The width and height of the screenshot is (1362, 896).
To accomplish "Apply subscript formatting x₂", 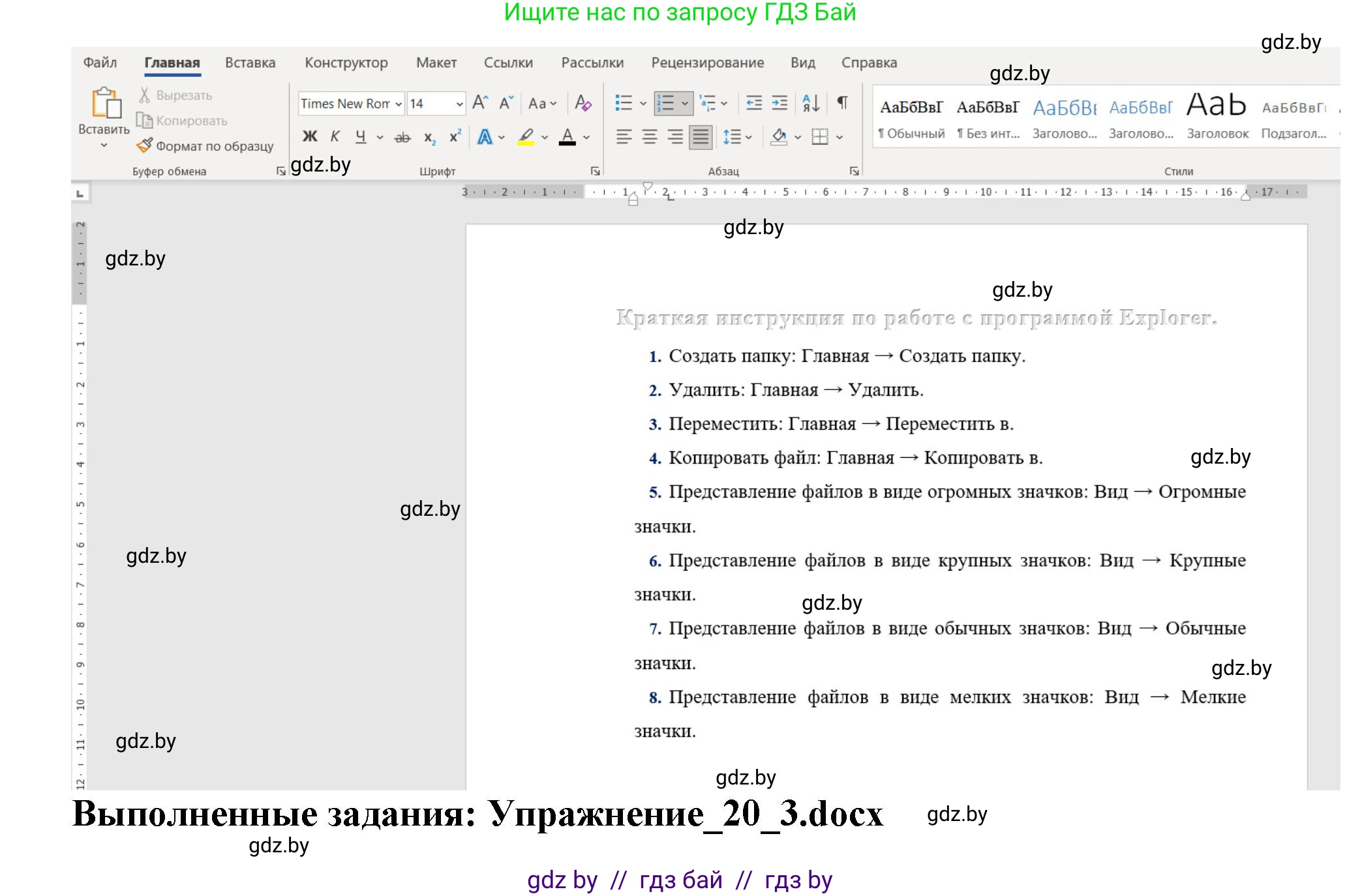I will [429, 138].
